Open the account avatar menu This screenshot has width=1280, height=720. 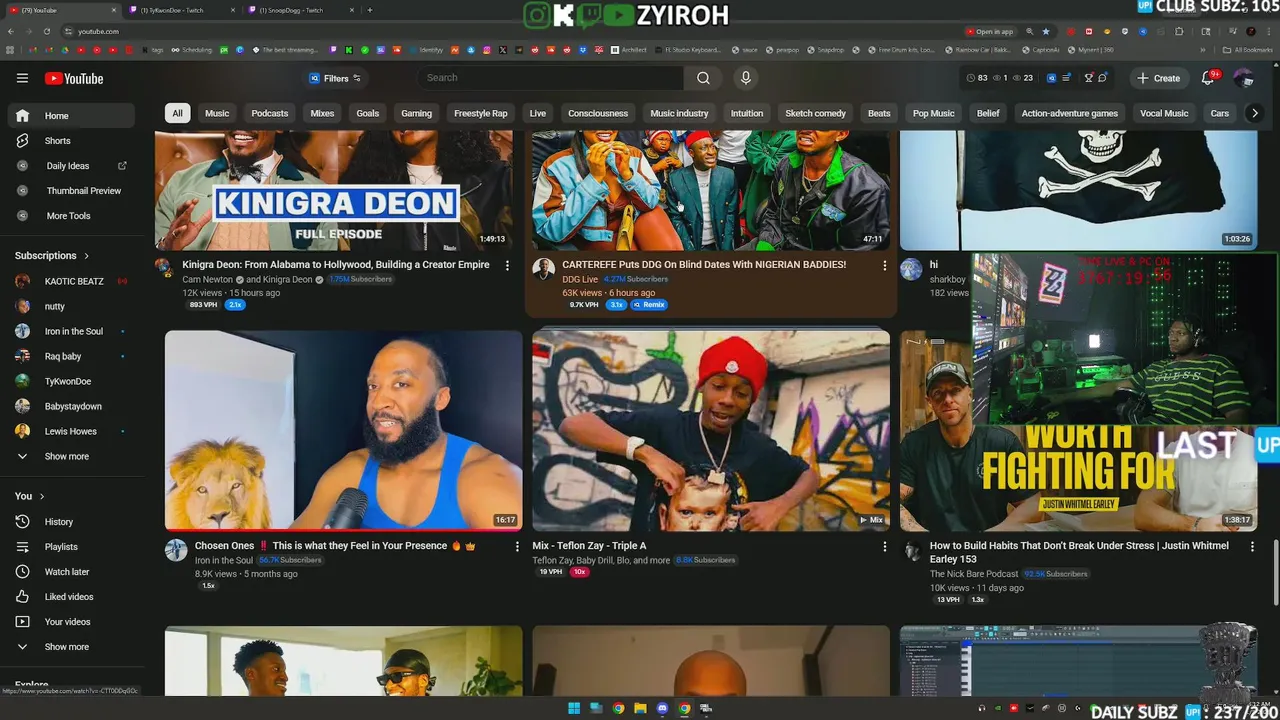(1243, 78)
